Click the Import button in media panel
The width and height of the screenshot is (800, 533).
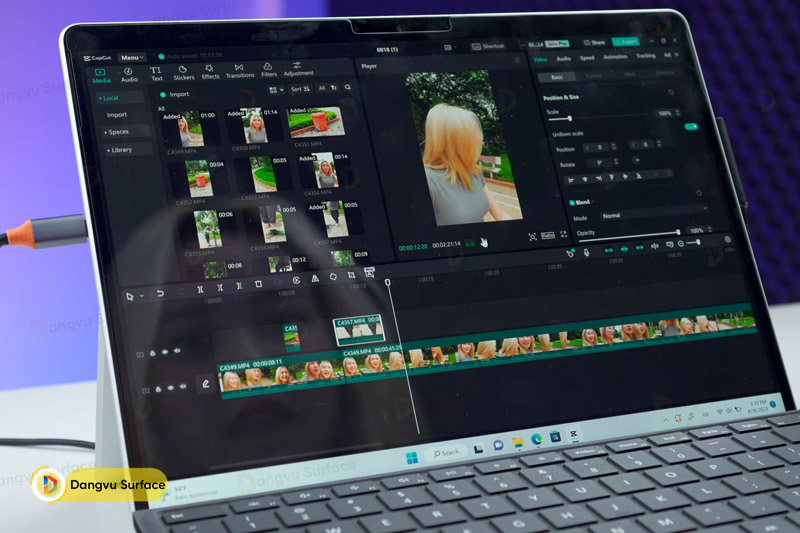(x=174, y=94)
